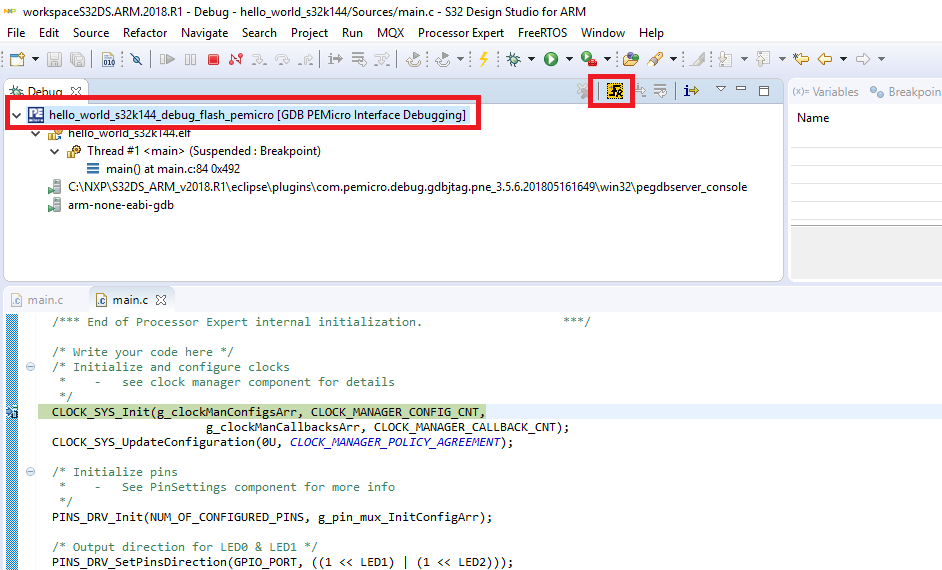Click the Forward navigation arrow icon
This screenshot has width=942, height=570.
pos(863,59)
